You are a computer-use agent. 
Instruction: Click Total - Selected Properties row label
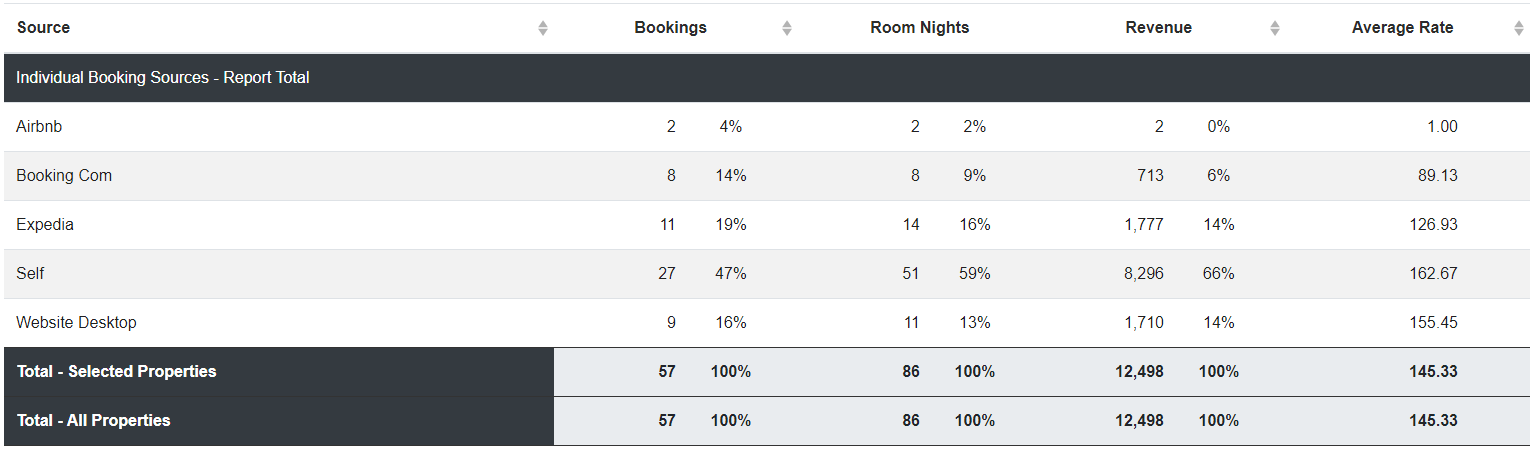[x=116, y=371]
